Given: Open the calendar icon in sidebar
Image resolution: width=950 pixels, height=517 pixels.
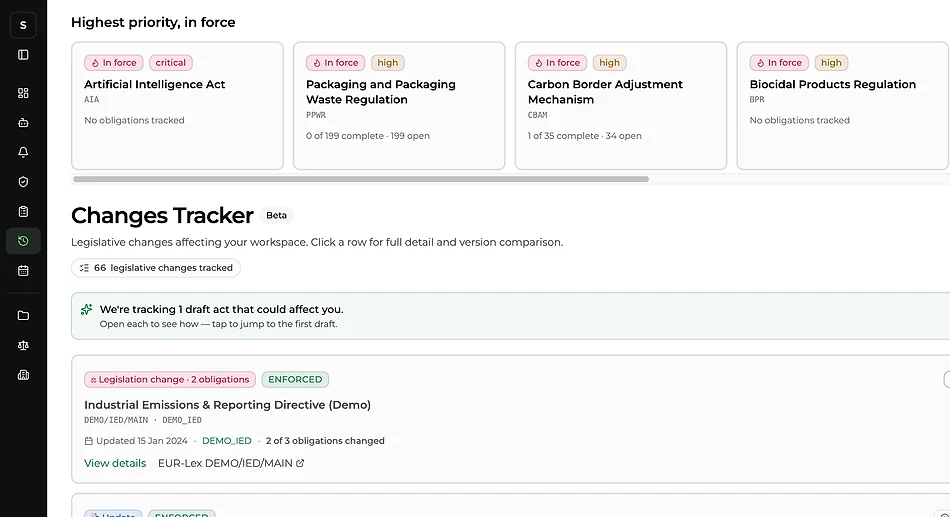Looking at the screenshot, I should pos(23,271).
